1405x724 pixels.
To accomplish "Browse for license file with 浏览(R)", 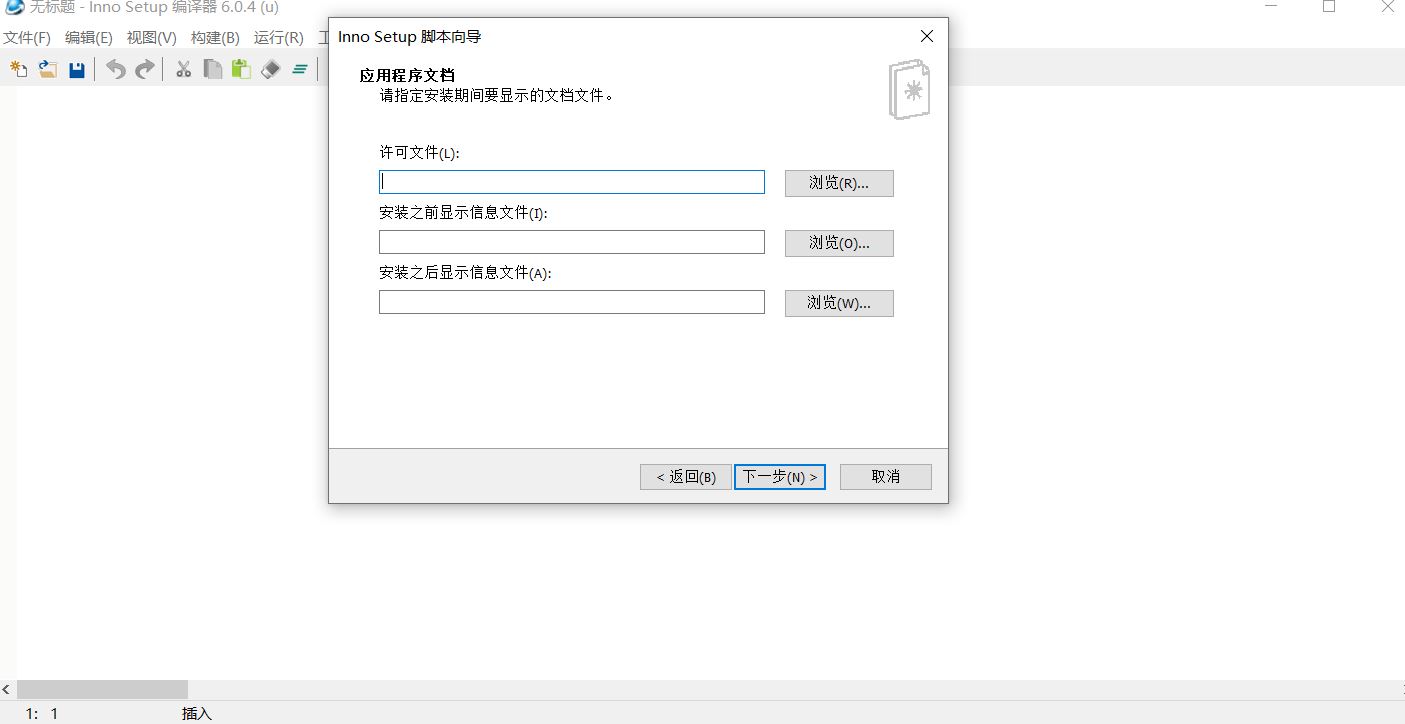I will [839, 183].
